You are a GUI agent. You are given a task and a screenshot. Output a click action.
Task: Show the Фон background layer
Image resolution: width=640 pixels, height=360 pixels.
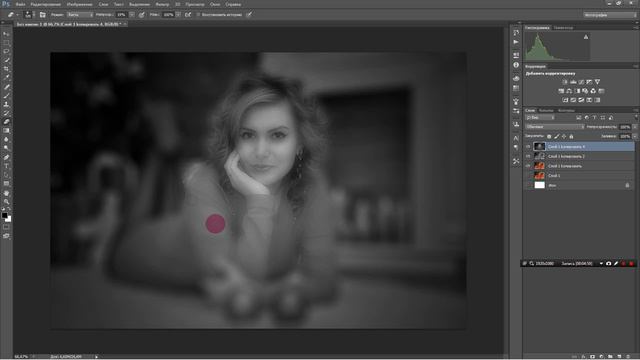coord(528,185)
